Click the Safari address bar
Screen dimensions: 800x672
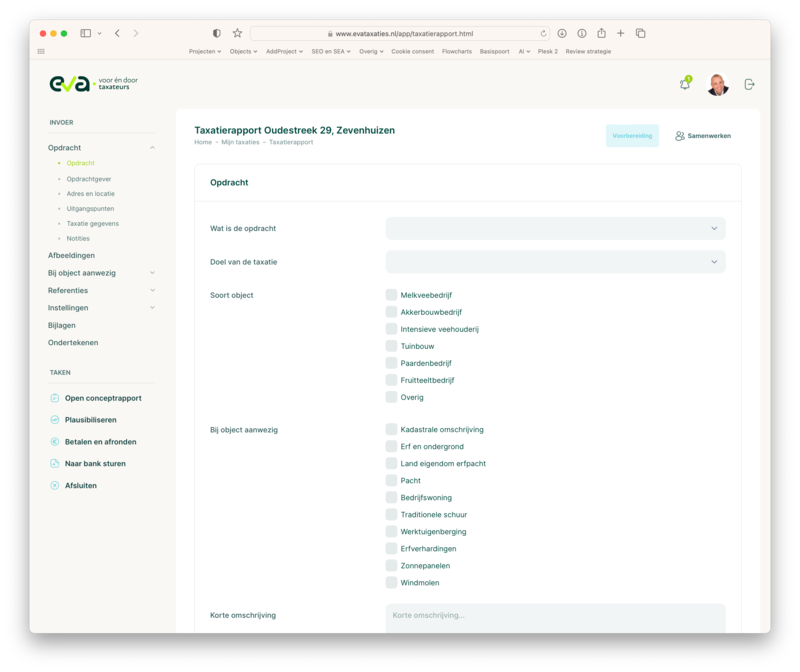pos(400,34)
